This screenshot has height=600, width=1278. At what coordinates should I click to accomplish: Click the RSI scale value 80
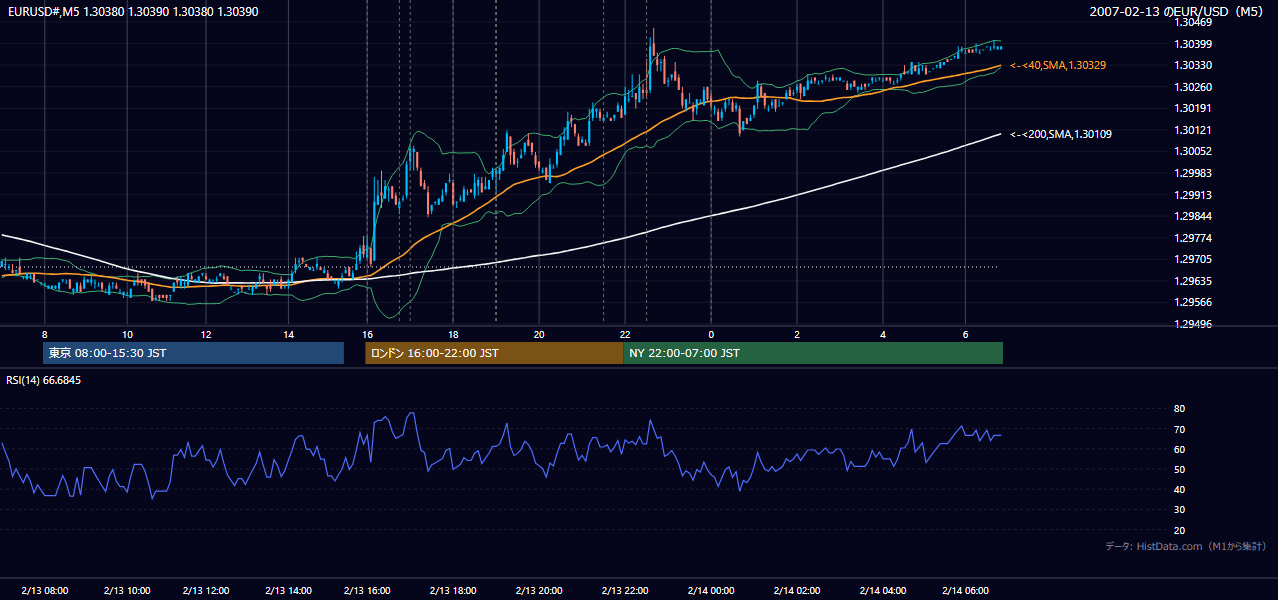click(x=1179, y=409)
